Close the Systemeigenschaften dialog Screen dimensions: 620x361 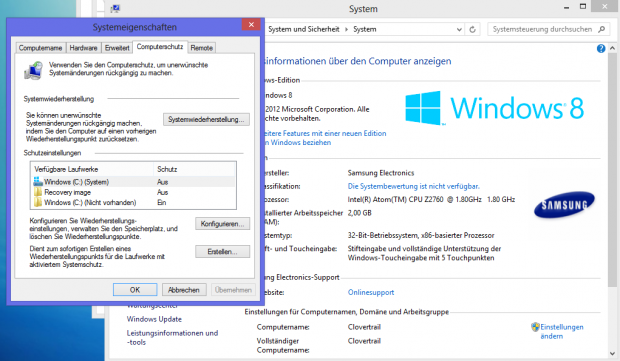click(x=251, y=25)
